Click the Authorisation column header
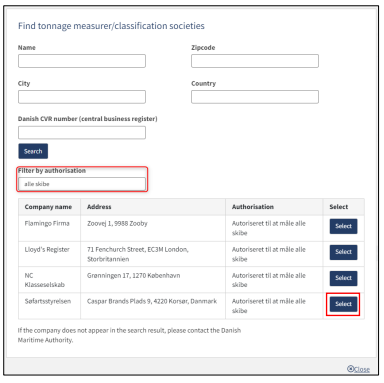The image size is (384, 383). 253,207
